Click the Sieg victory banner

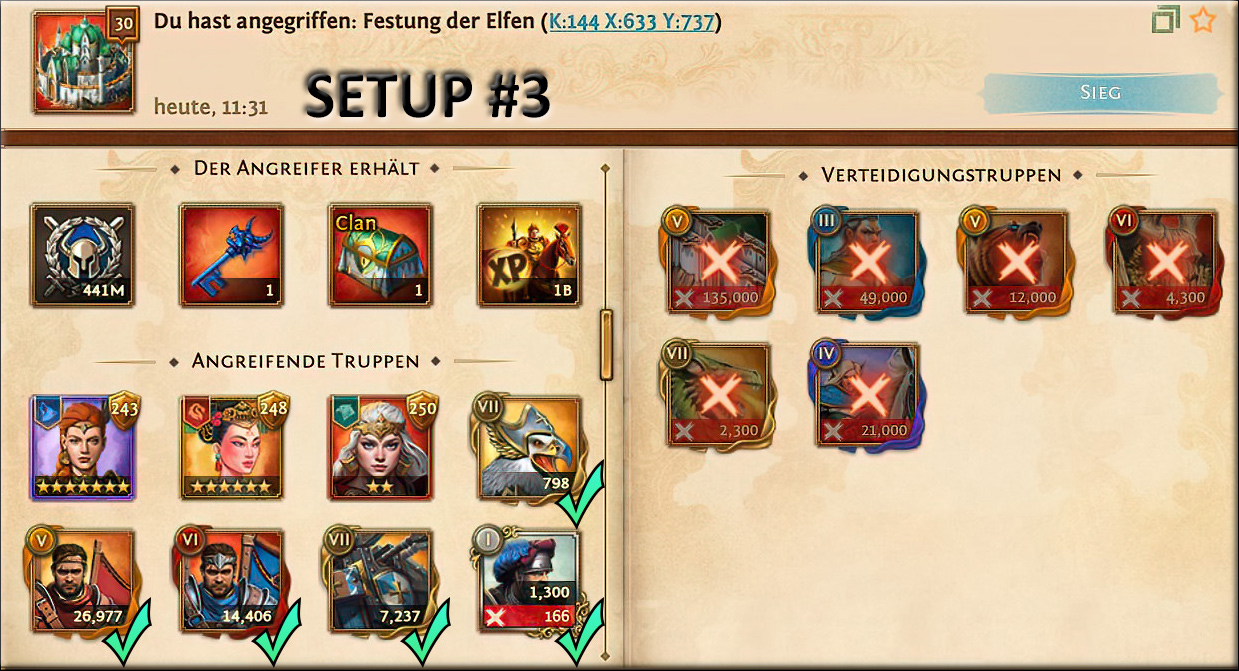click(1101, 93)
